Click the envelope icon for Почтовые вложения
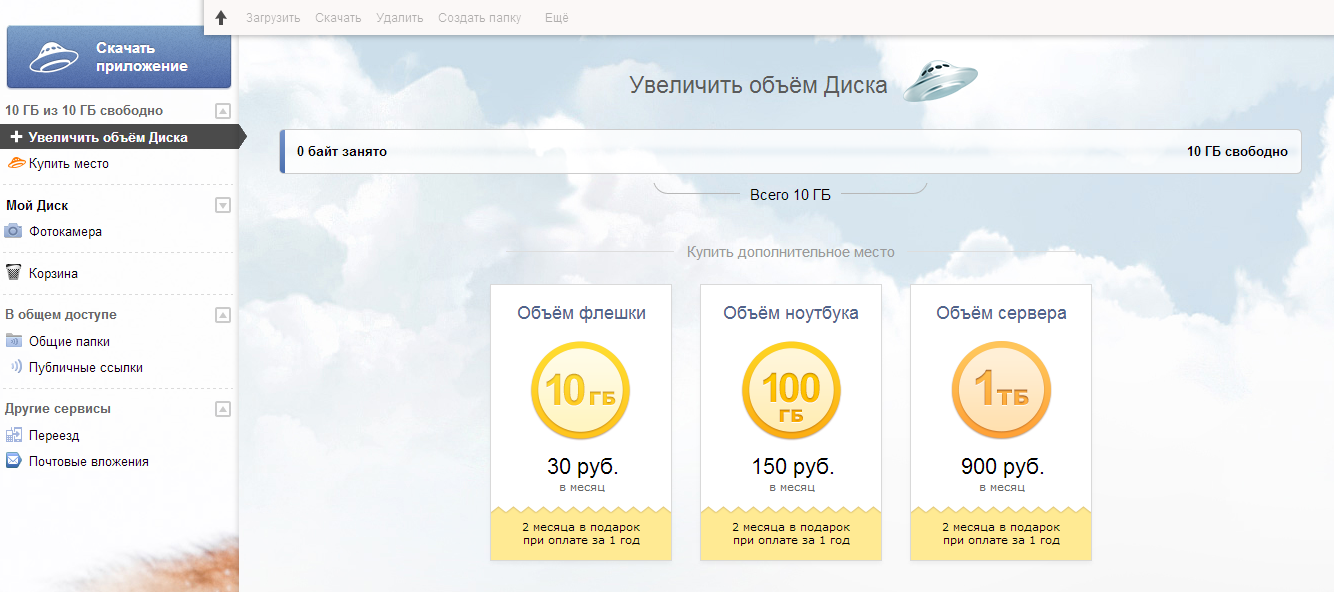Screen dimensions: 1334x592 pos(14,461)
